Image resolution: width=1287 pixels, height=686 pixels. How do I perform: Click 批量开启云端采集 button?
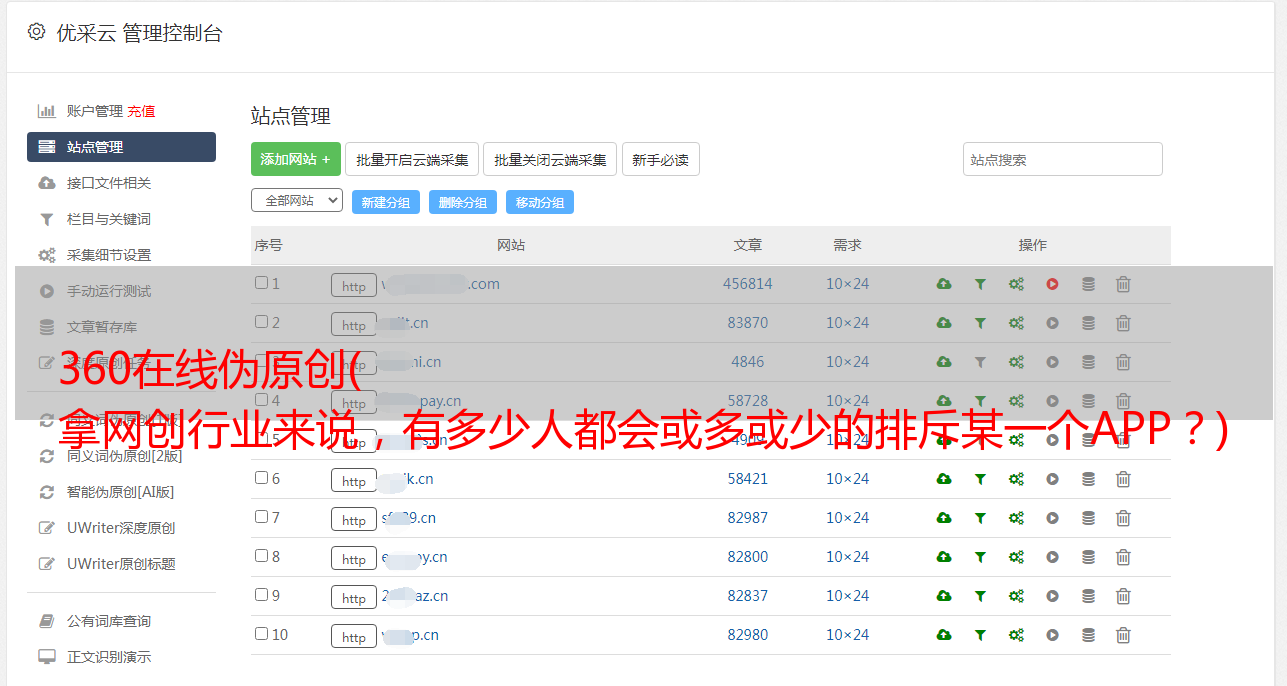coord(412,159)
